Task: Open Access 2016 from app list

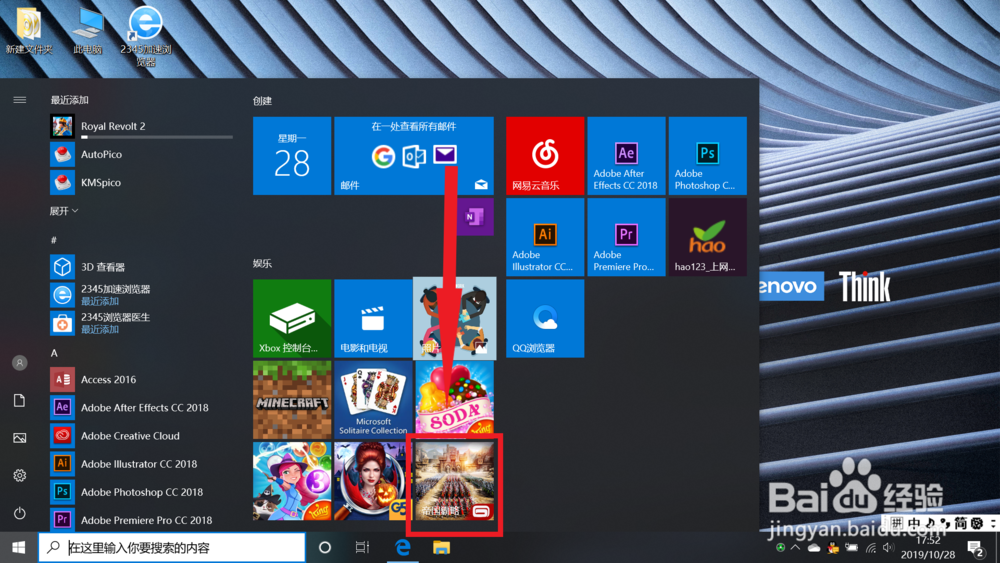Action: 142,379
